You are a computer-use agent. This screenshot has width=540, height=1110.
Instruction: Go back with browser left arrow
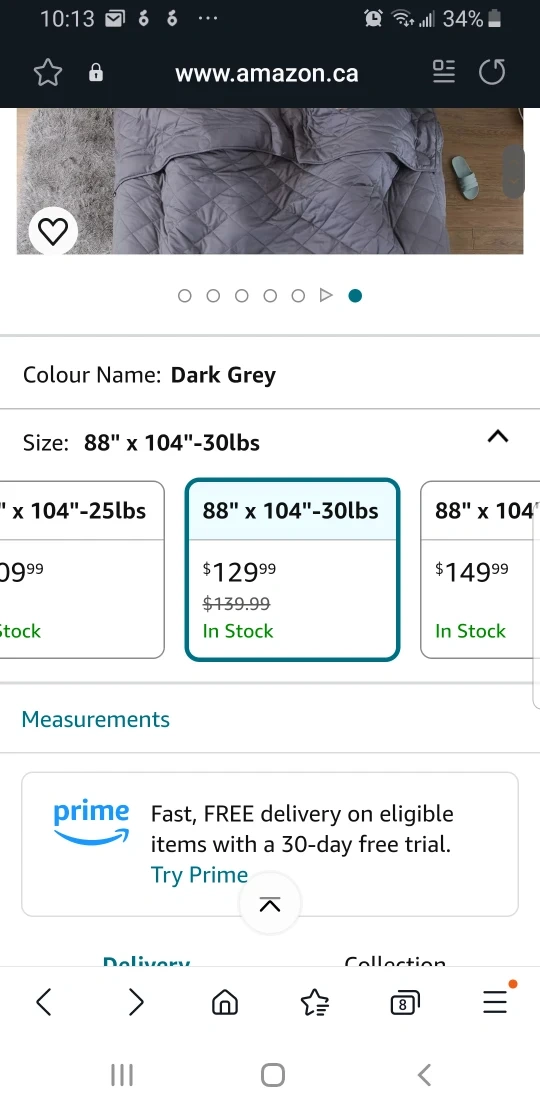[x=44, y=1002]
